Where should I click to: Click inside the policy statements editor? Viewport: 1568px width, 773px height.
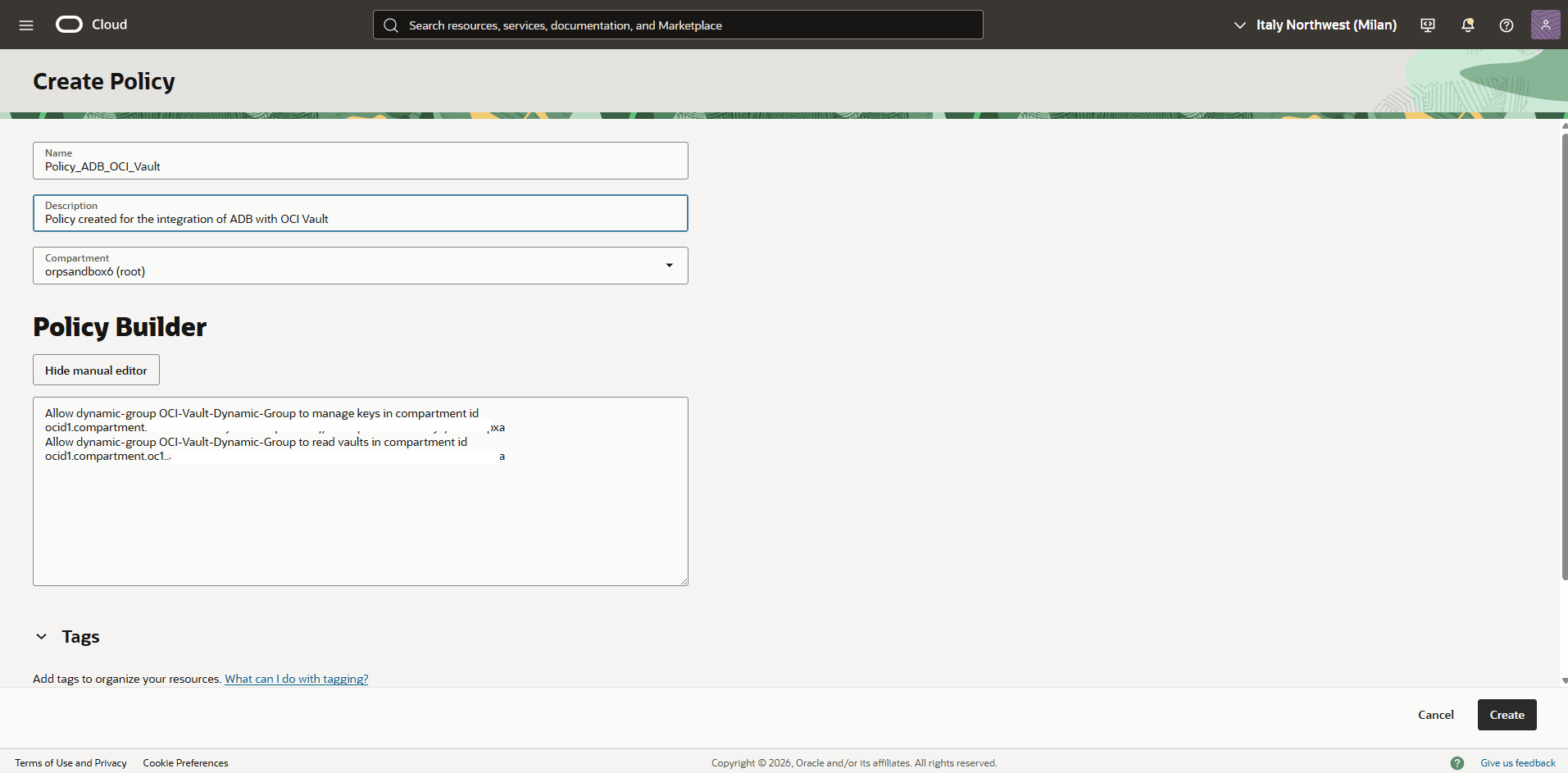click(361, 492)
